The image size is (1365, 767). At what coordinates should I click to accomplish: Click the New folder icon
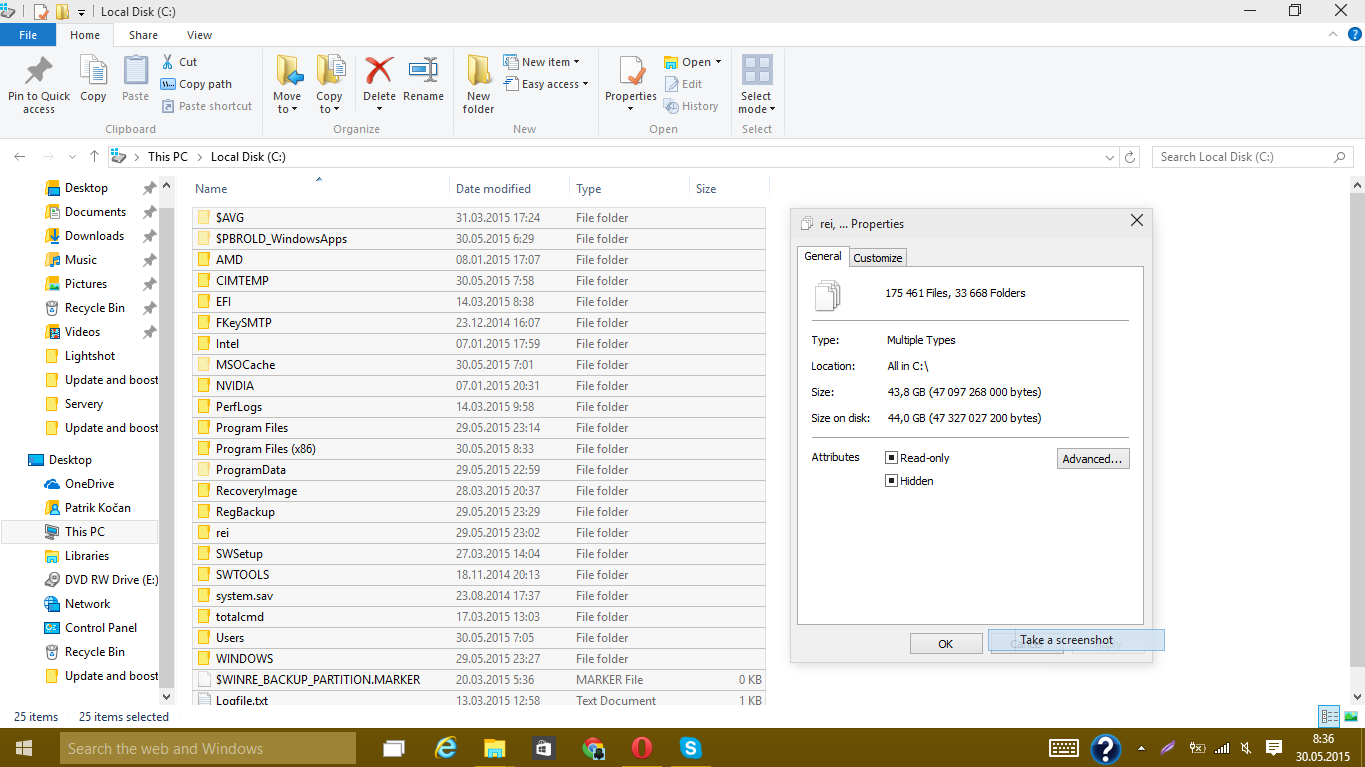pos(478,72)
